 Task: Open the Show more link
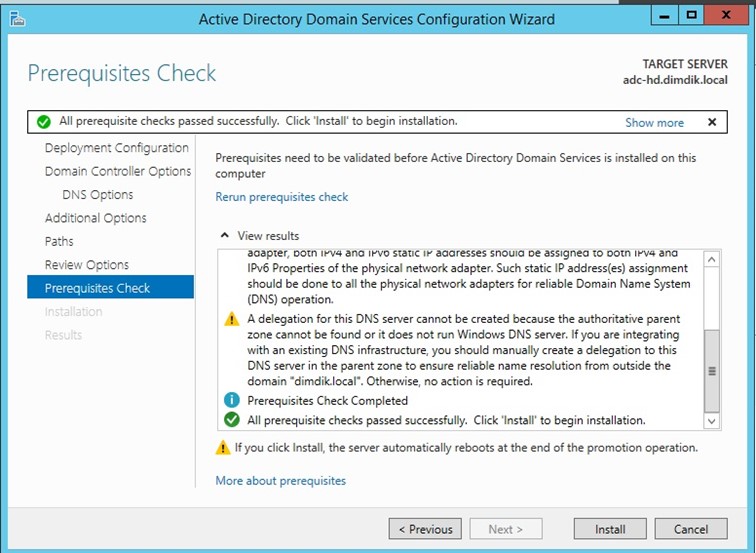[x=654, y=122]
